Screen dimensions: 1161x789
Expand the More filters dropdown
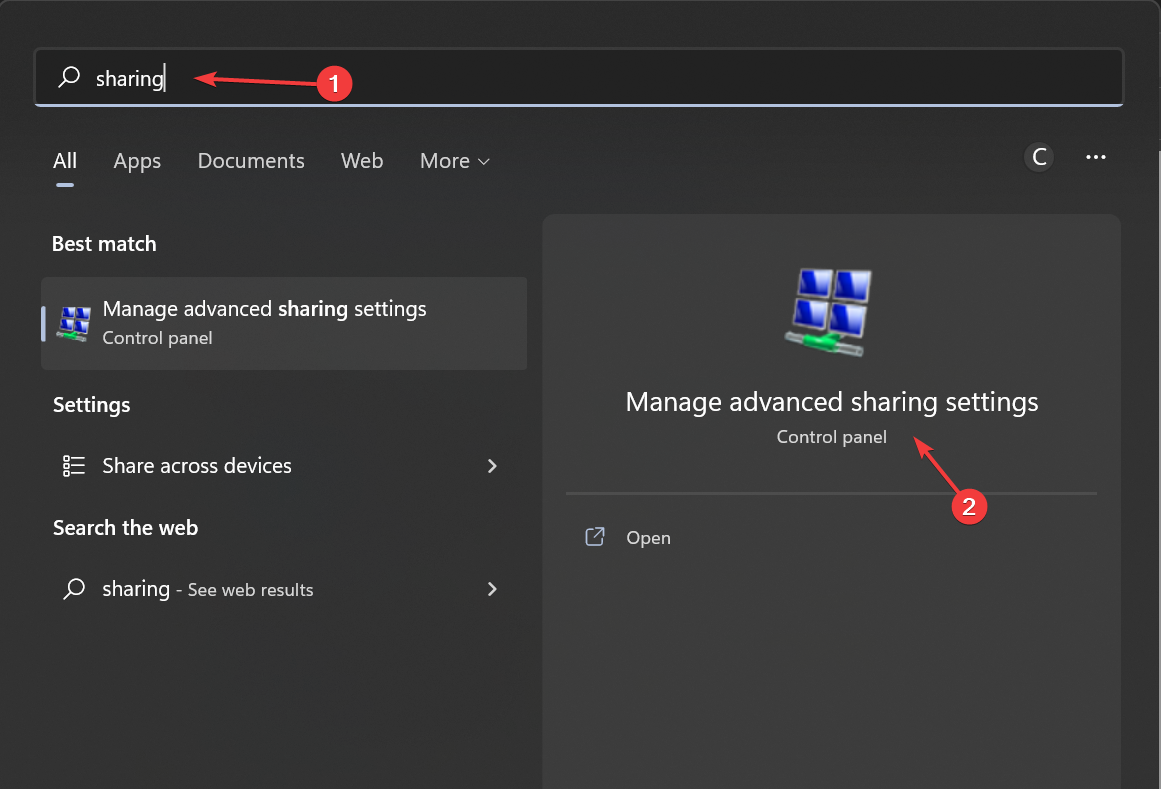coord(455,161)
